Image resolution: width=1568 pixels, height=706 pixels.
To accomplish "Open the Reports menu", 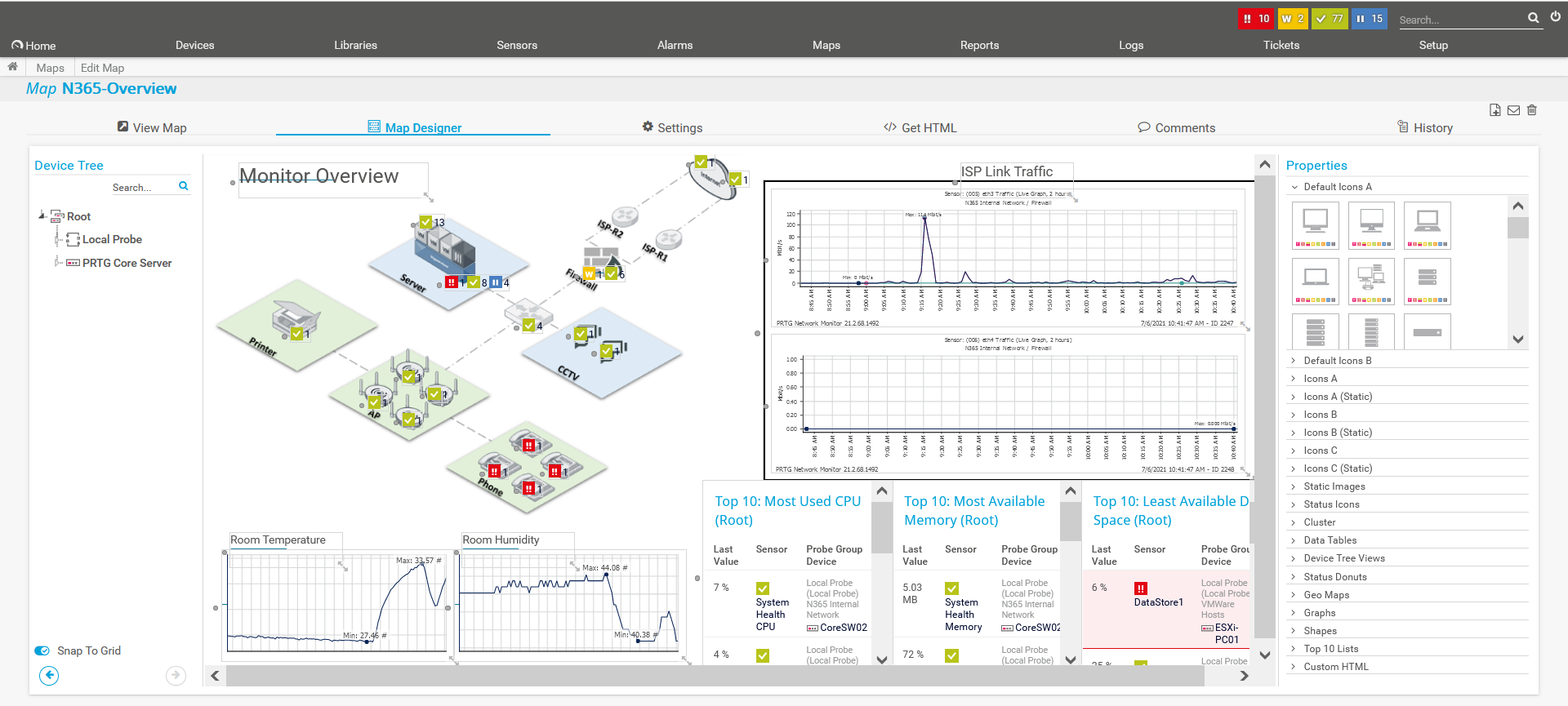I will [x=979, y=45].
